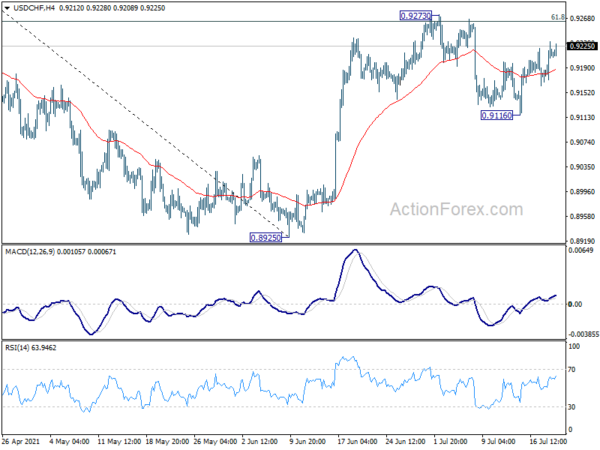Click the RSI 30 level label
This screenshot has height=450, width=600.
click(572, 407)
